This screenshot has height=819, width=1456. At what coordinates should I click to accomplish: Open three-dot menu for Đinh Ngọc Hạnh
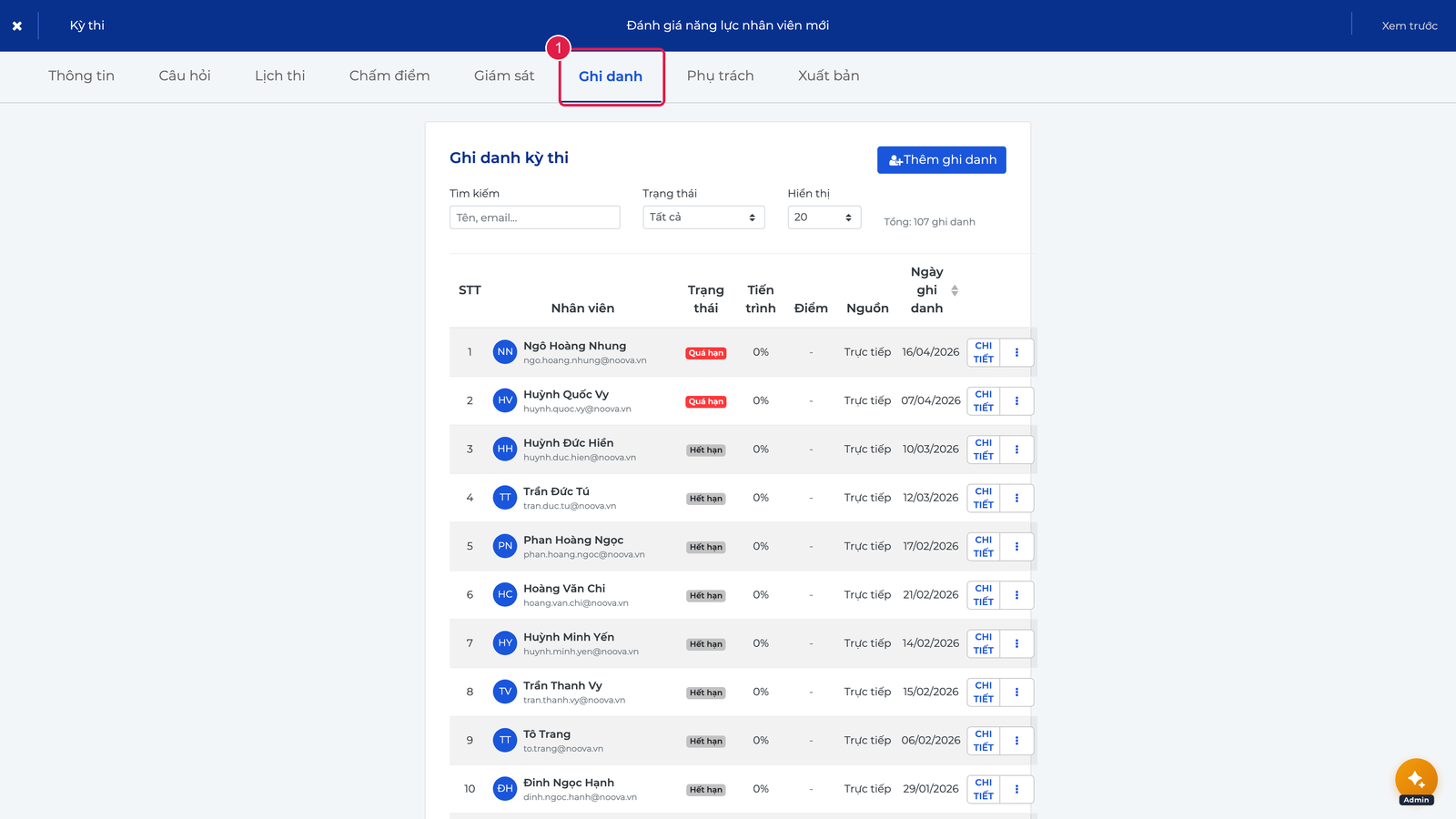[x=1016, y=789]
